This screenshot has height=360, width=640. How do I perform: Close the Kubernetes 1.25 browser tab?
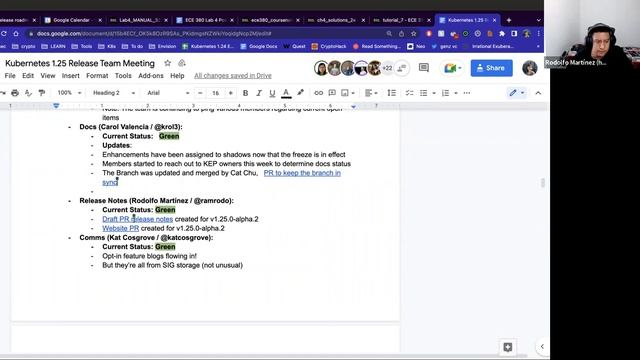(x=494, y=20)
